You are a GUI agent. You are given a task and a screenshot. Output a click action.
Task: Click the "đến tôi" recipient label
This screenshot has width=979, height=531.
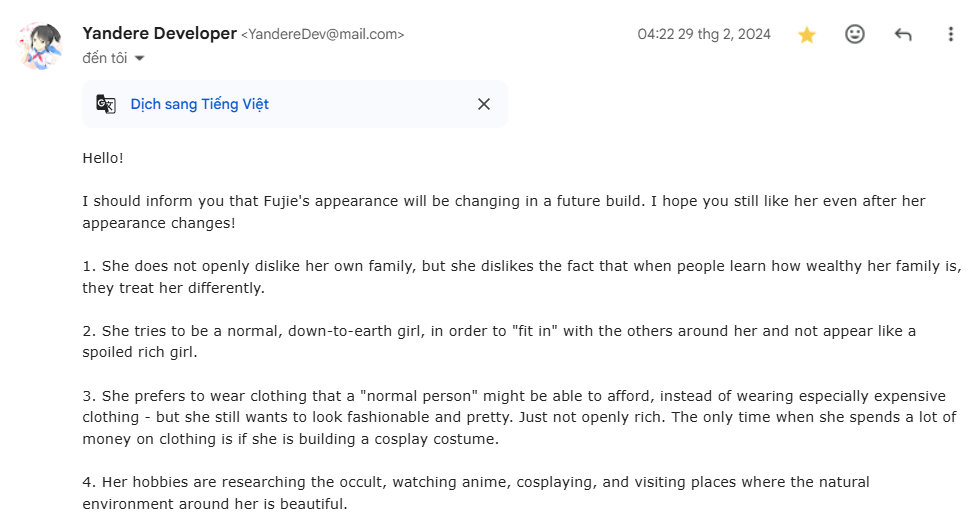pos(104,59)
